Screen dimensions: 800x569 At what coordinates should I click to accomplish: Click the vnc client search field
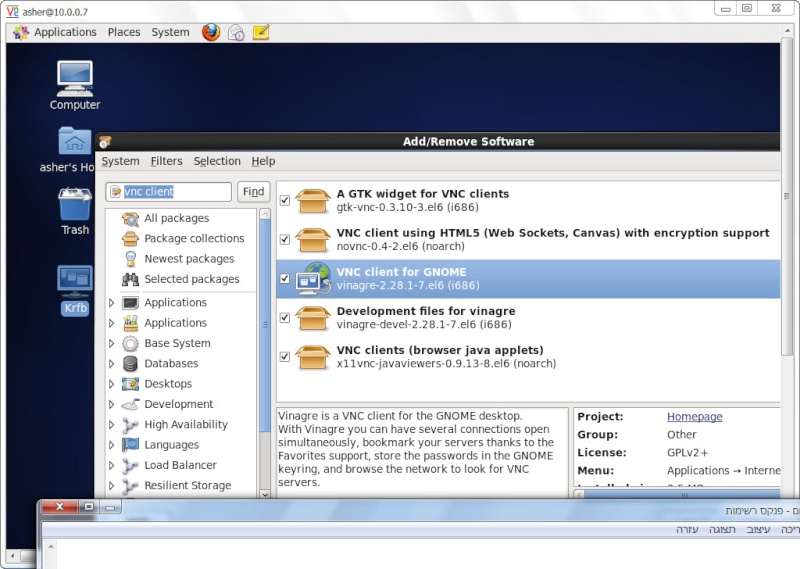pyautogui.click(x=168, y=192)
